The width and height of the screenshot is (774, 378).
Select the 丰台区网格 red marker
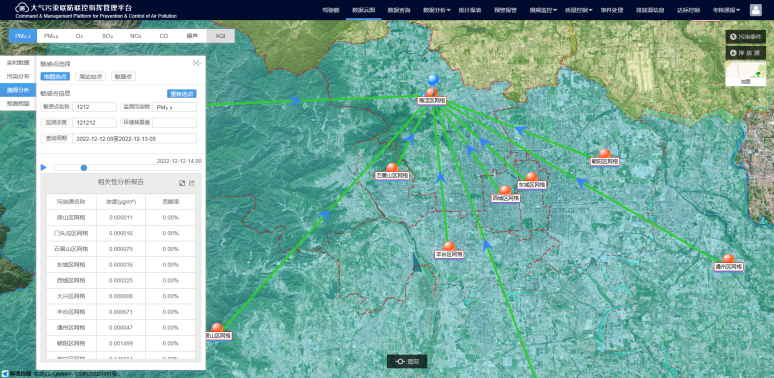[x=449, y=246]
